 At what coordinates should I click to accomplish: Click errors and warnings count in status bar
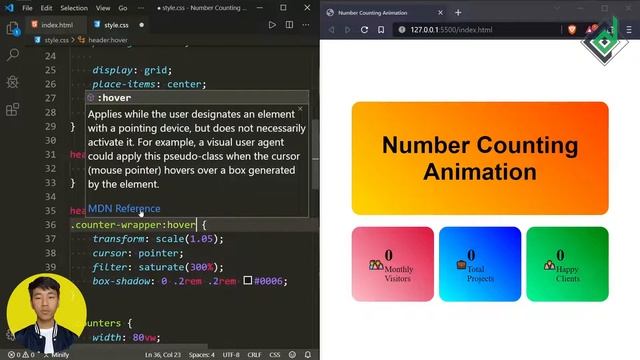tap(21, 355)
